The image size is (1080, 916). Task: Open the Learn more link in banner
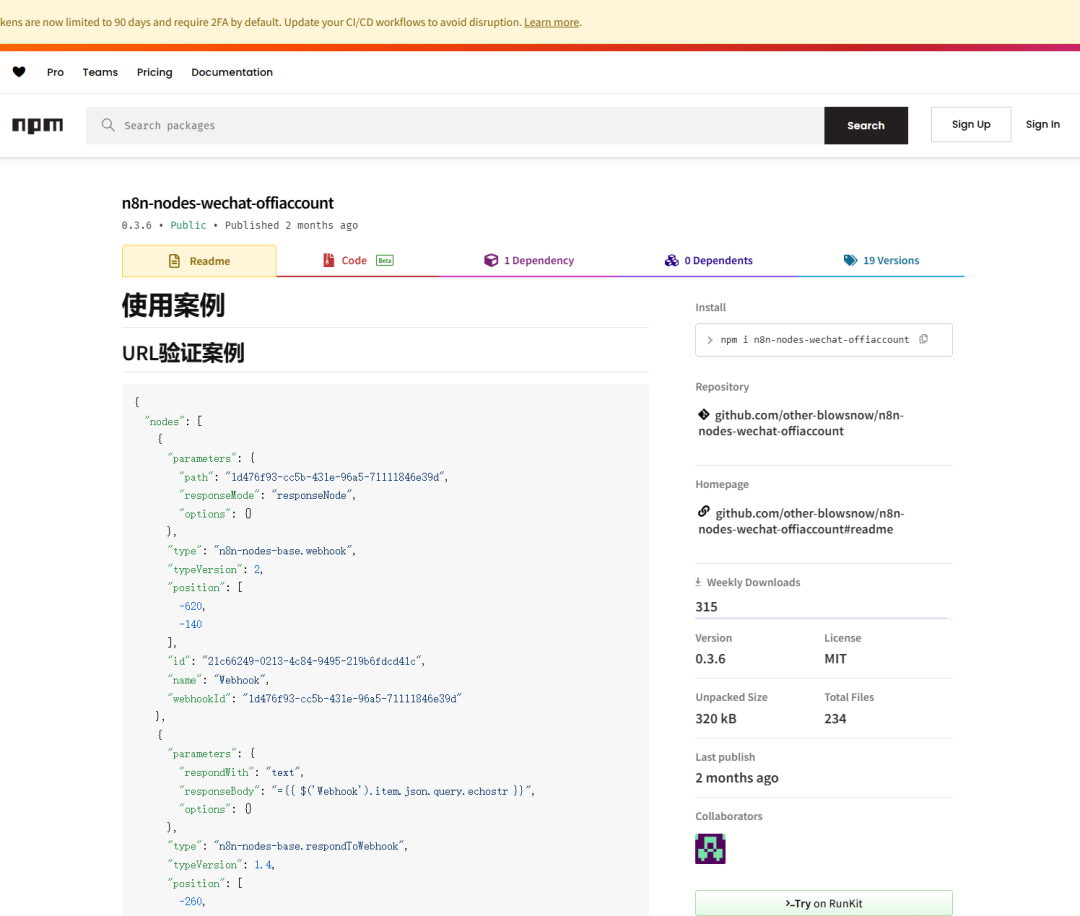(x=551, y=22)
